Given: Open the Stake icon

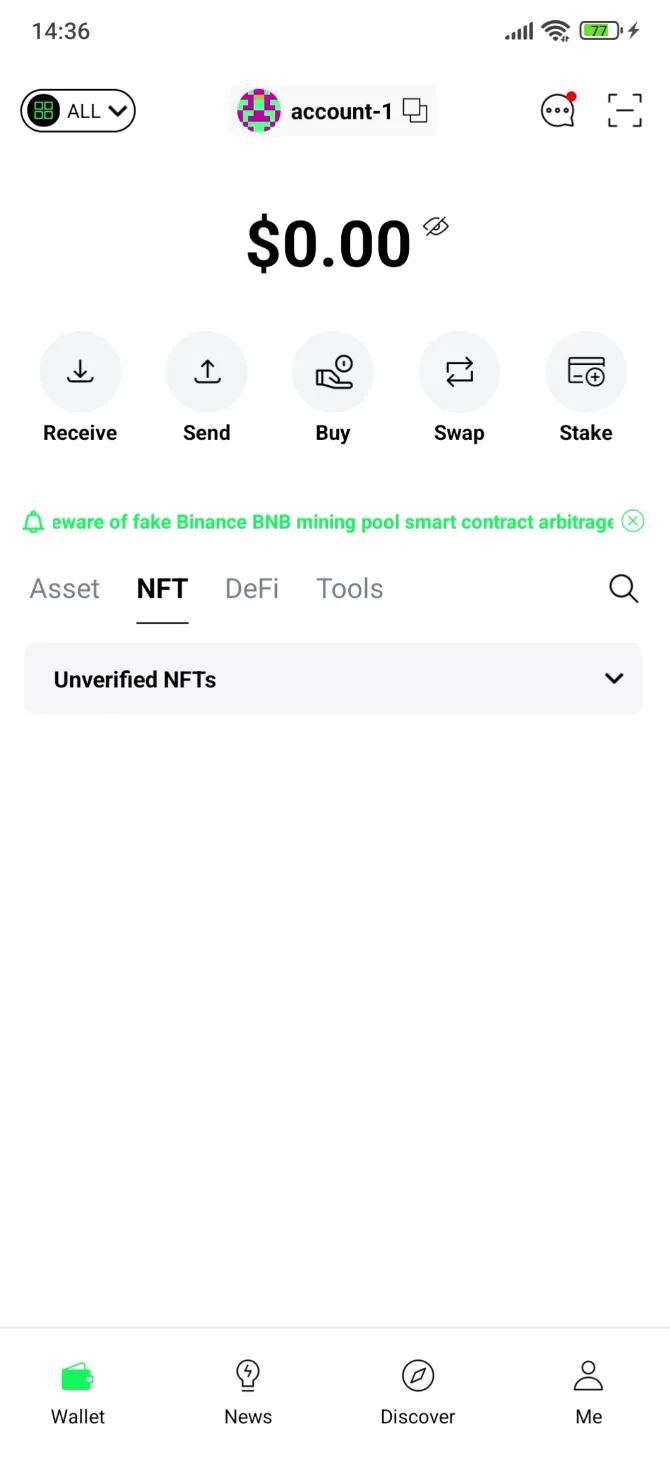Looking at the screenshot, I should pyautogui.click(x=586, y=372).
